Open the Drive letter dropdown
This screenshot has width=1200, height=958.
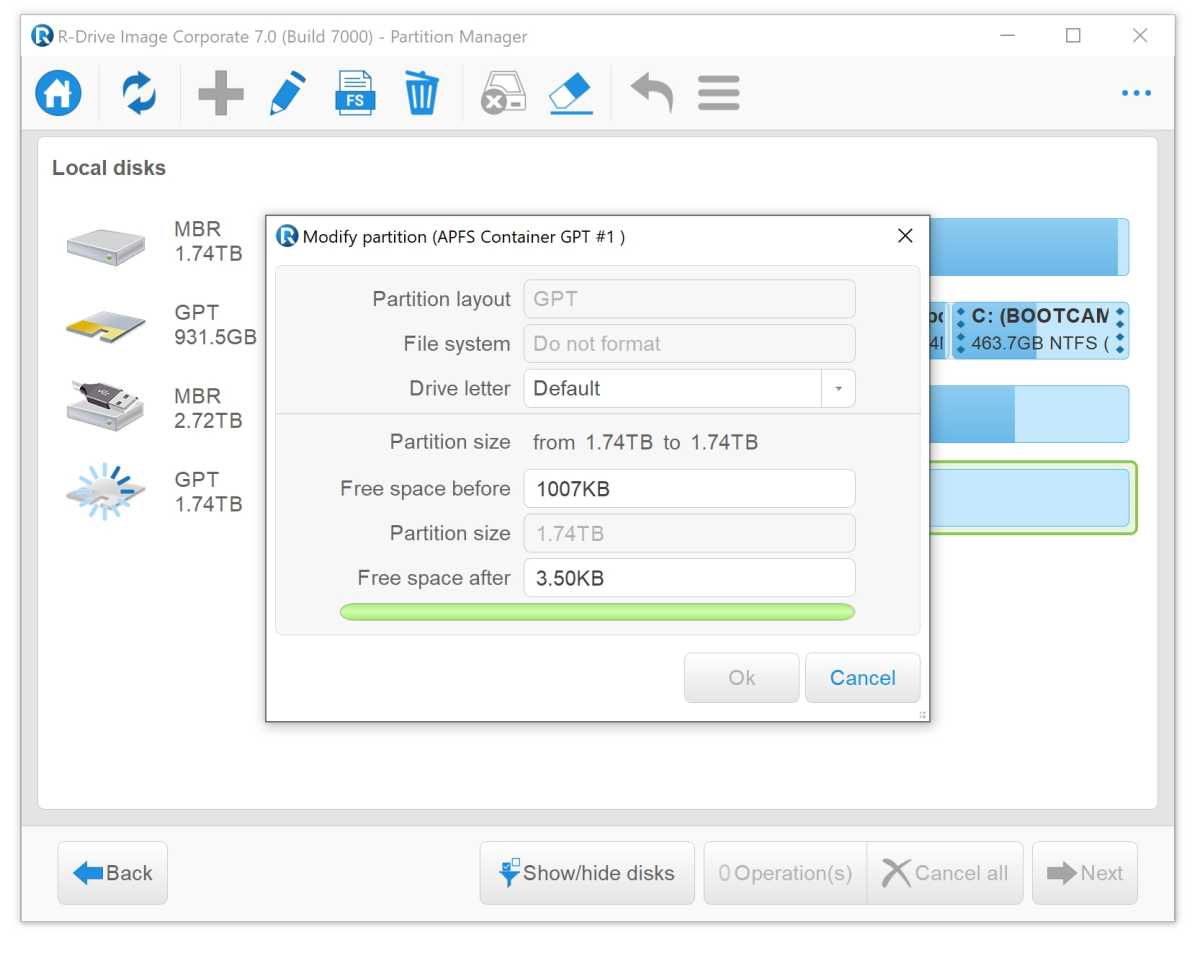point(839,388)
